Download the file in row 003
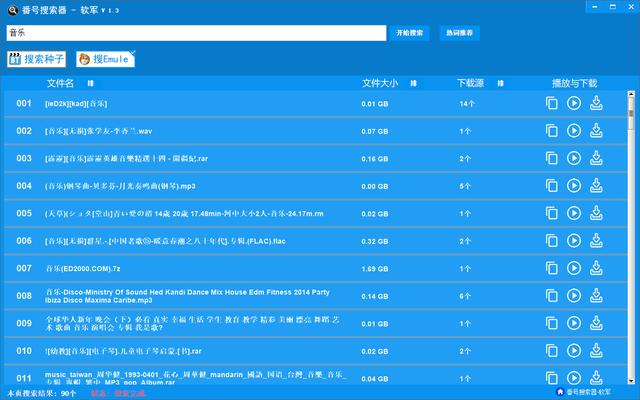Screen dimensions: 640x400 pyautogui.click(x=596, y=158)
